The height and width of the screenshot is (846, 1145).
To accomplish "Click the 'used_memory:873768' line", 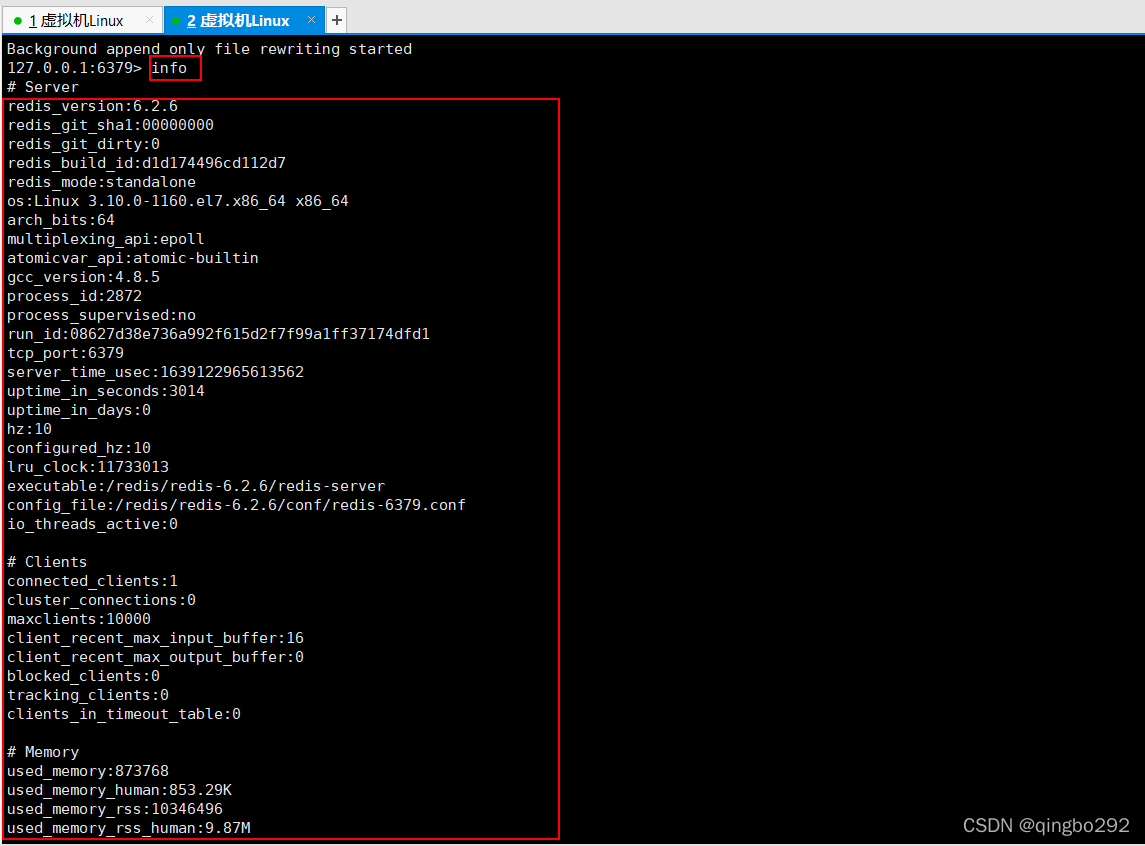I will tap(88, 770).
